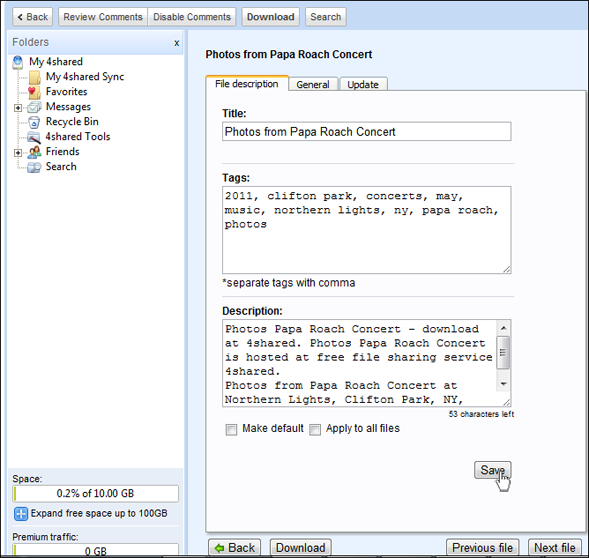
Task: Enable the Make default checkbox
Action: tap(231, 429)
